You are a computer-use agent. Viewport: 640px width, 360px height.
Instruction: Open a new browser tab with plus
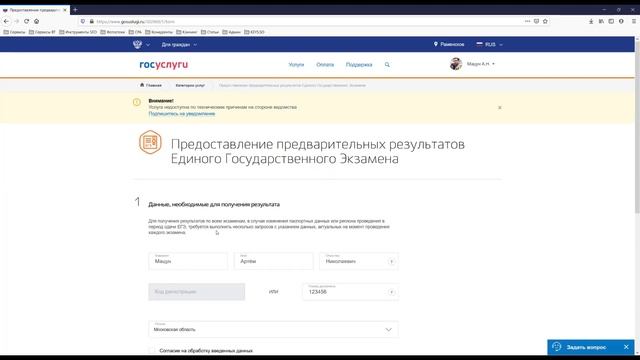coord(75,9)
